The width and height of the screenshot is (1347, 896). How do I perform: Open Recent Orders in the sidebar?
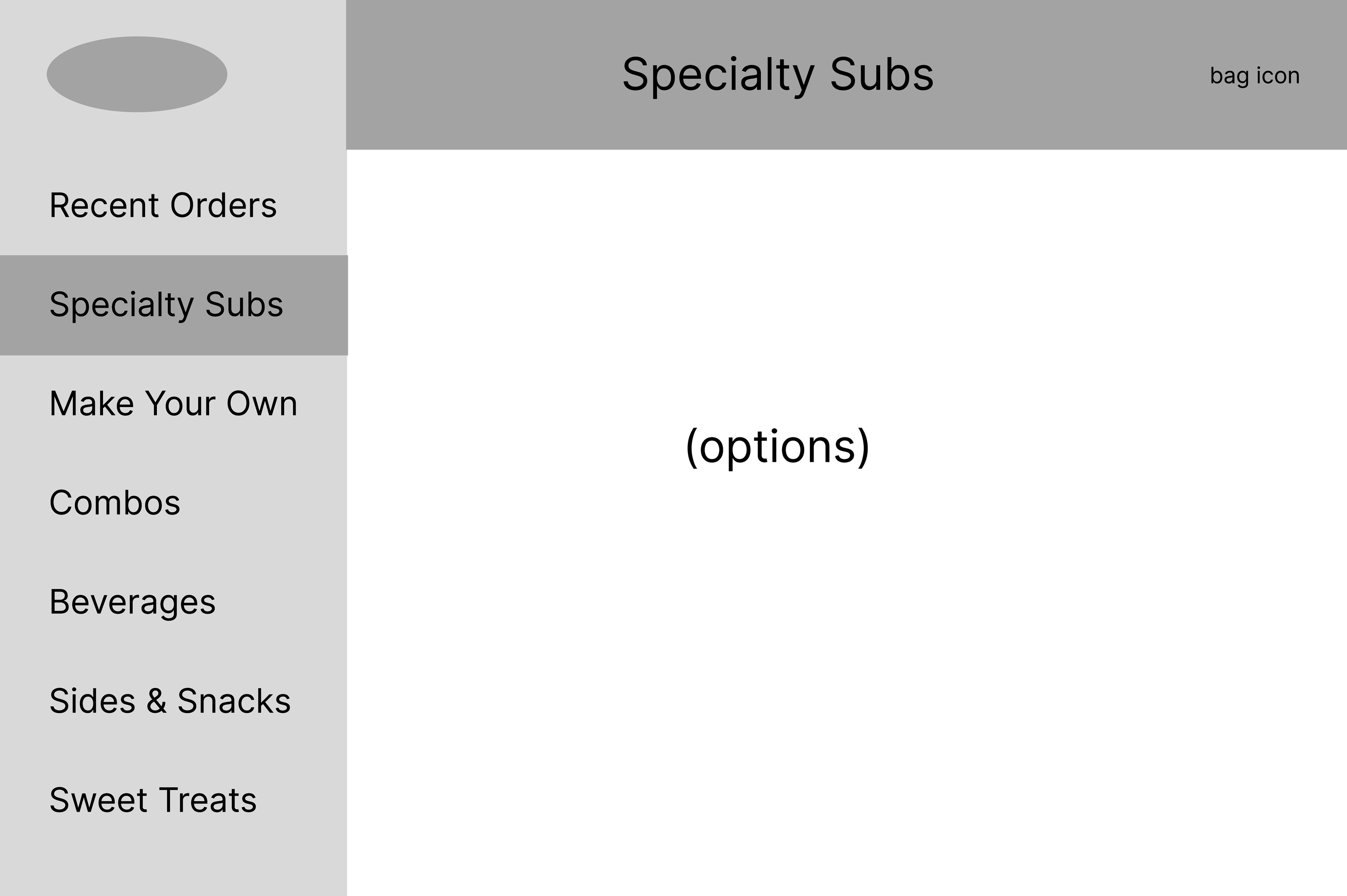click(163, 205)
